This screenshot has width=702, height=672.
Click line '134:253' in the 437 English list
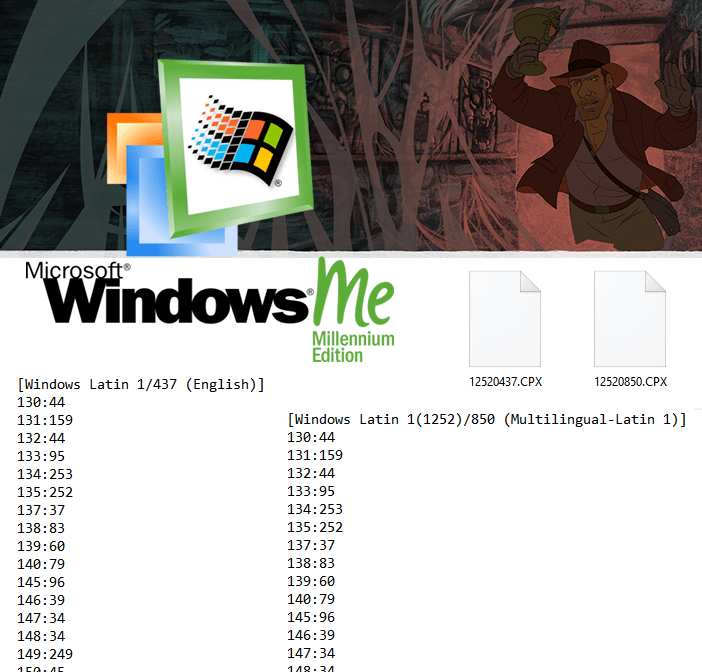[45, 474]
